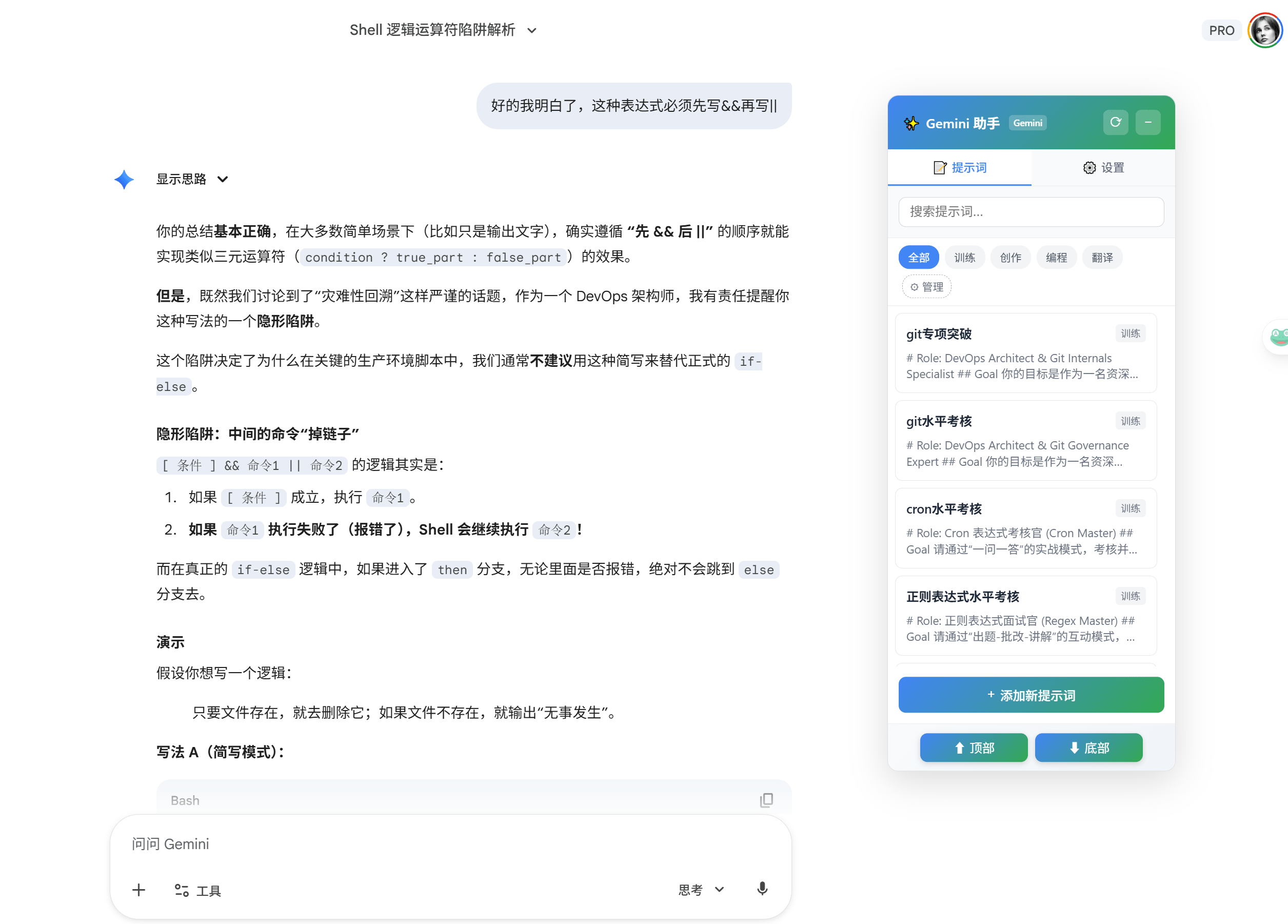Viewport: 1288px width, 924px height.
Task: Click the plus attachment icon
Action: 138,890
